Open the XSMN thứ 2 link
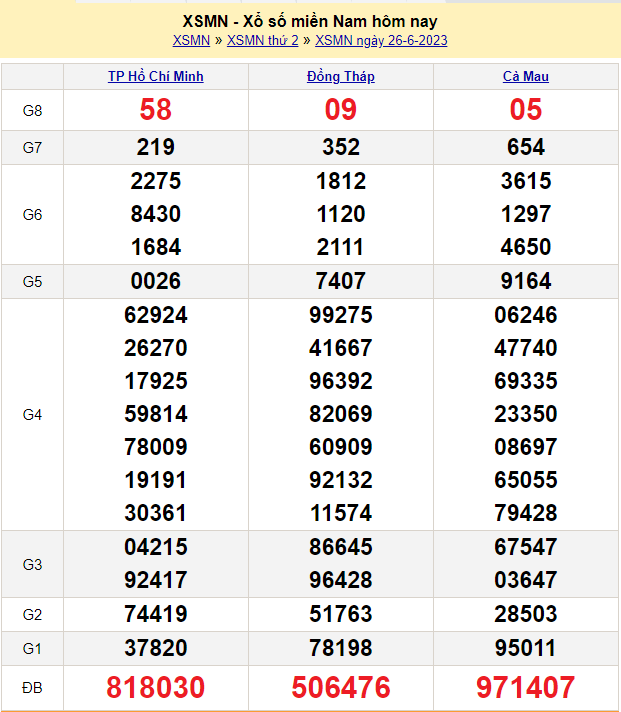Screen dimensions: 621x712 click(262, 40)
